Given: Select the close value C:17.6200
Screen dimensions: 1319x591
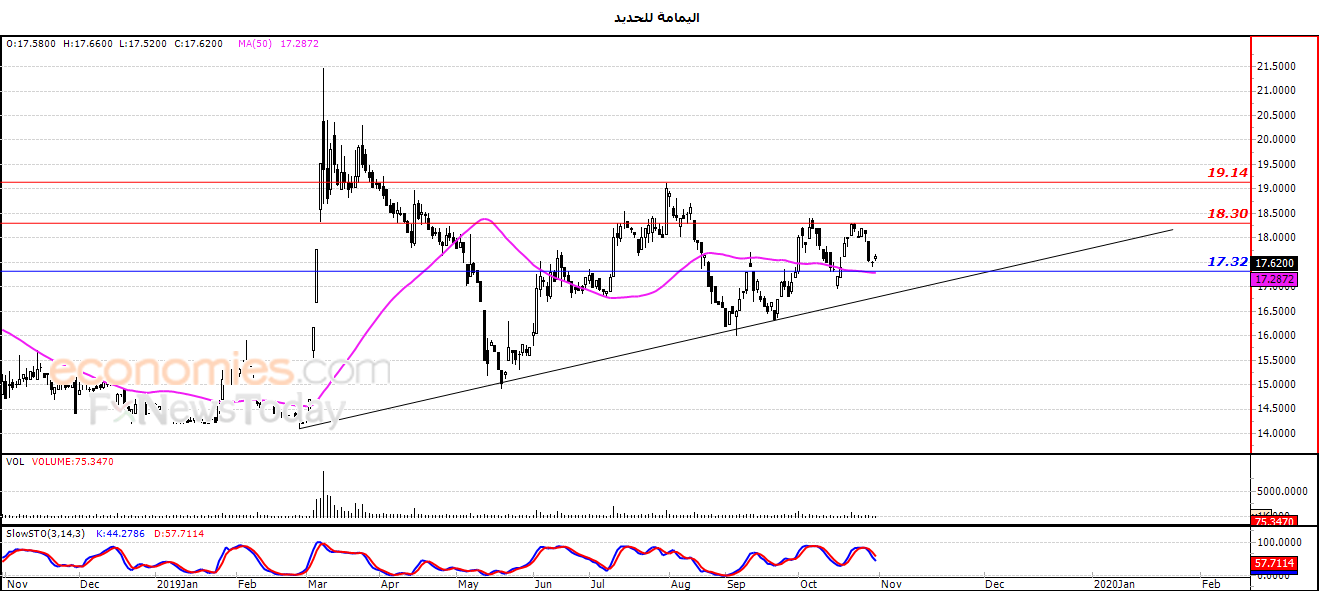Looking at the screenshot, I should 198,44.
